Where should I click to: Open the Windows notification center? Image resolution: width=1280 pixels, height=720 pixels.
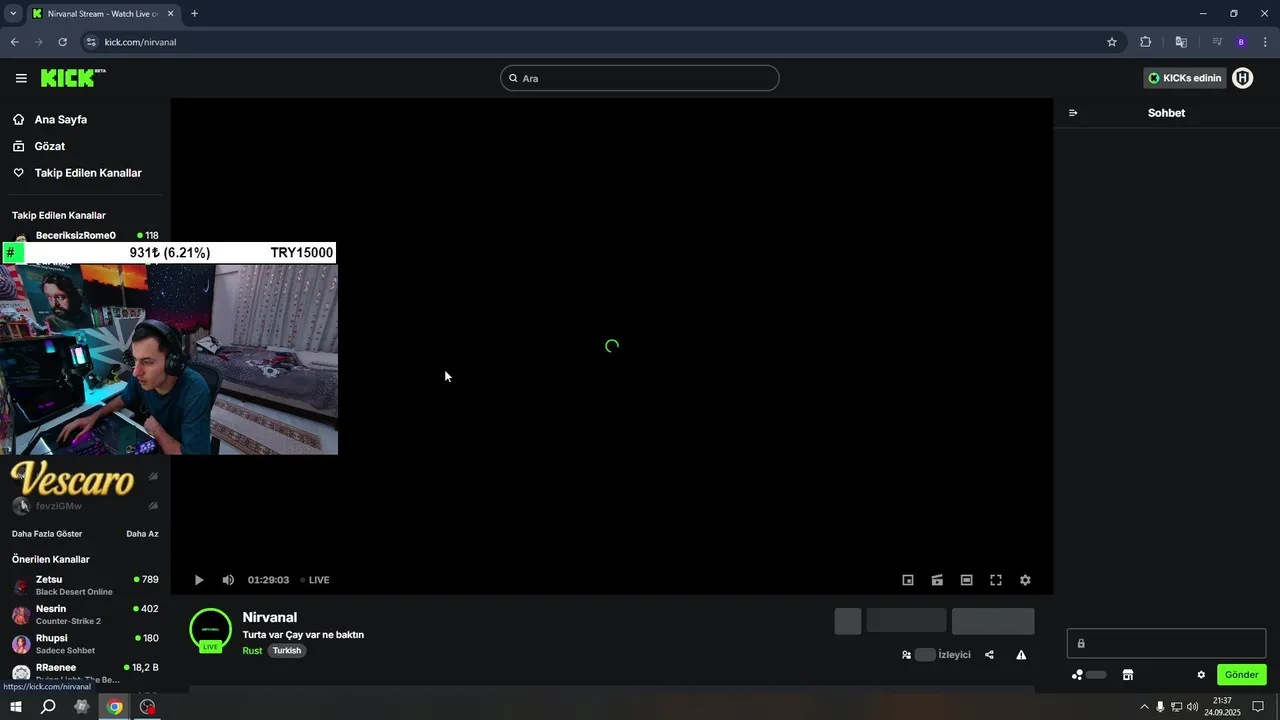1258,707
